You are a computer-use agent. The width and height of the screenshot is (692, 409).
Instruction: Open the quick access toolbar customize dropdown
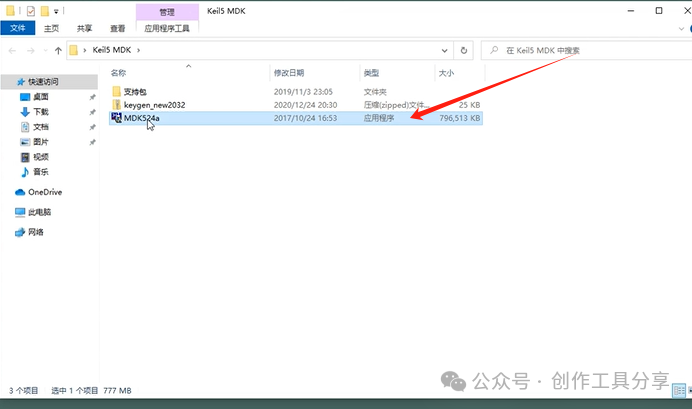point(56,11)
